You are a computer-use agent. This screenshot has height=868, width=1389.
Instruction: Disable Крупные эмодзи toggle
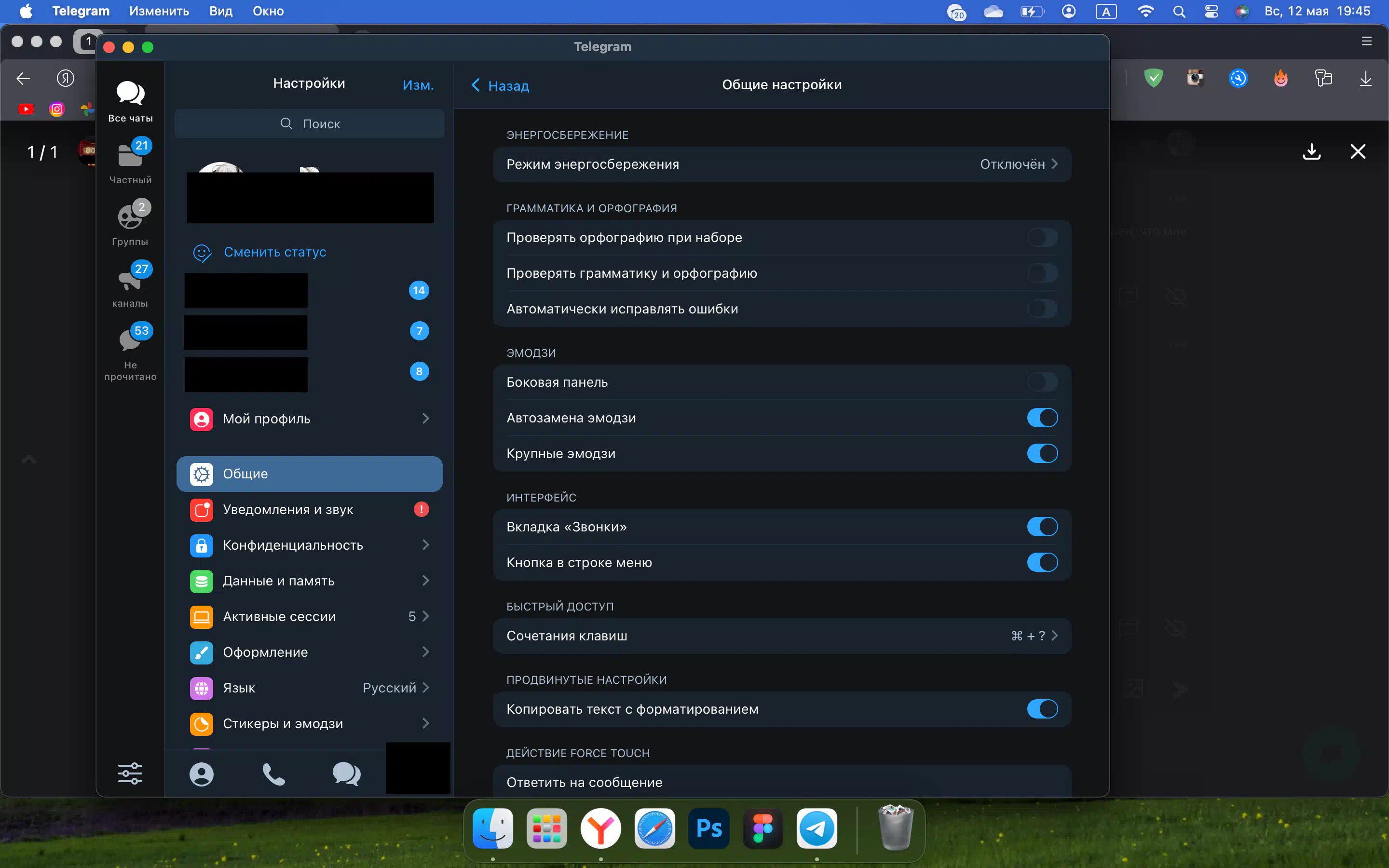[x=1042, y=453]
